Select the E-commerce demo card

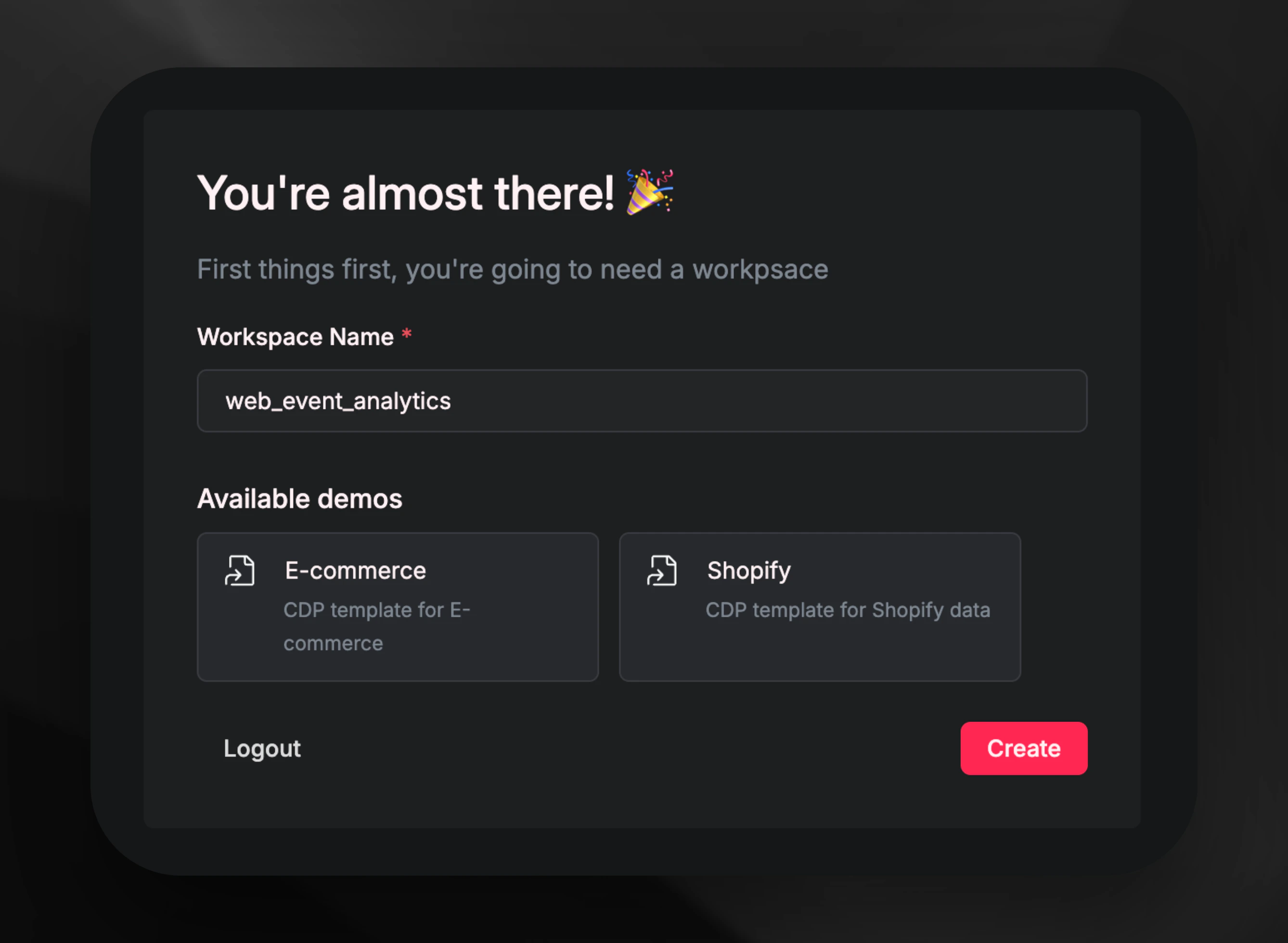[x=398, y=607]
